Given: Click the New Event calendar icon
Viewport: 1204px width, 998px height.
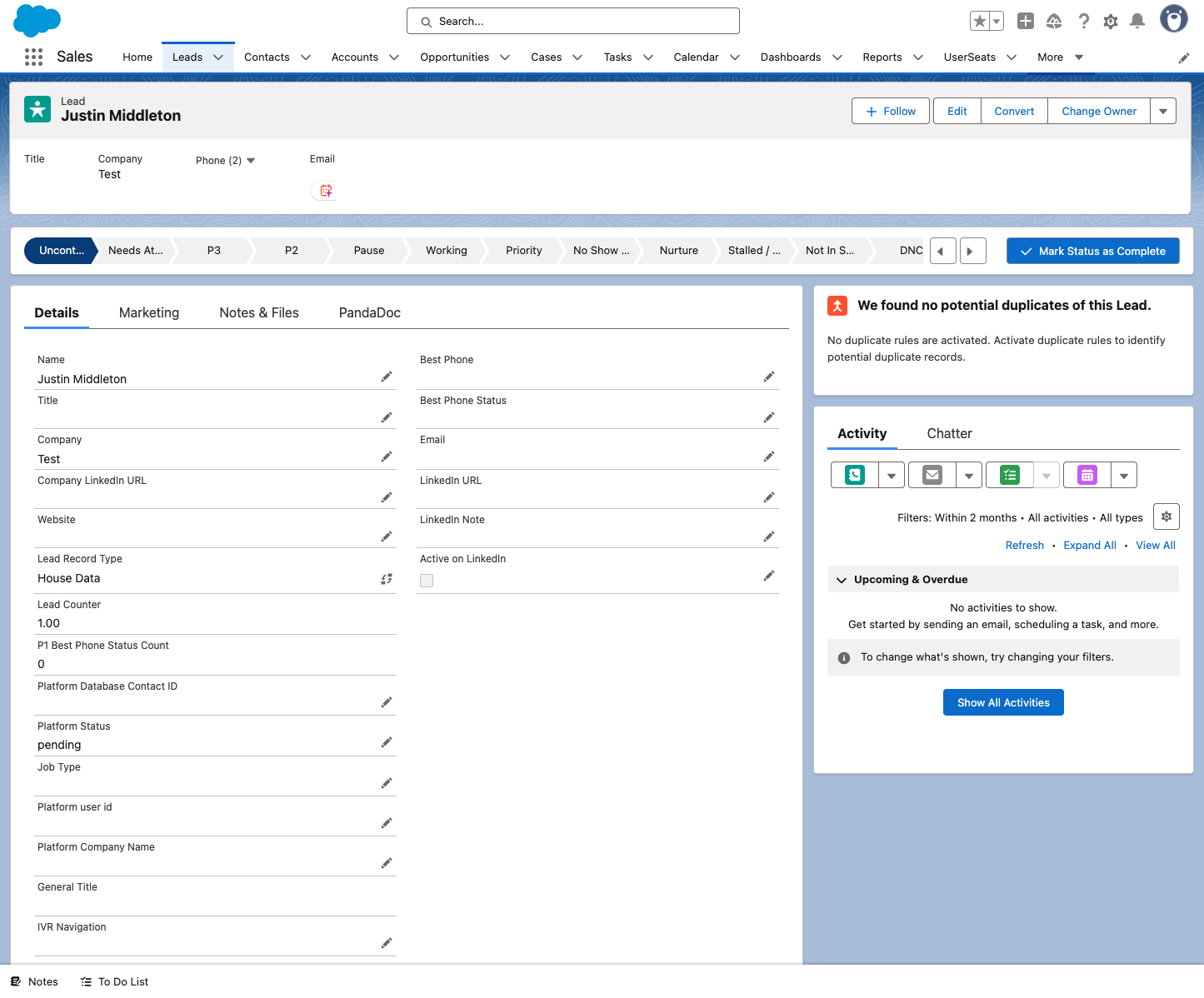Looking at the screenshot, I should (x=1087, y=475).
